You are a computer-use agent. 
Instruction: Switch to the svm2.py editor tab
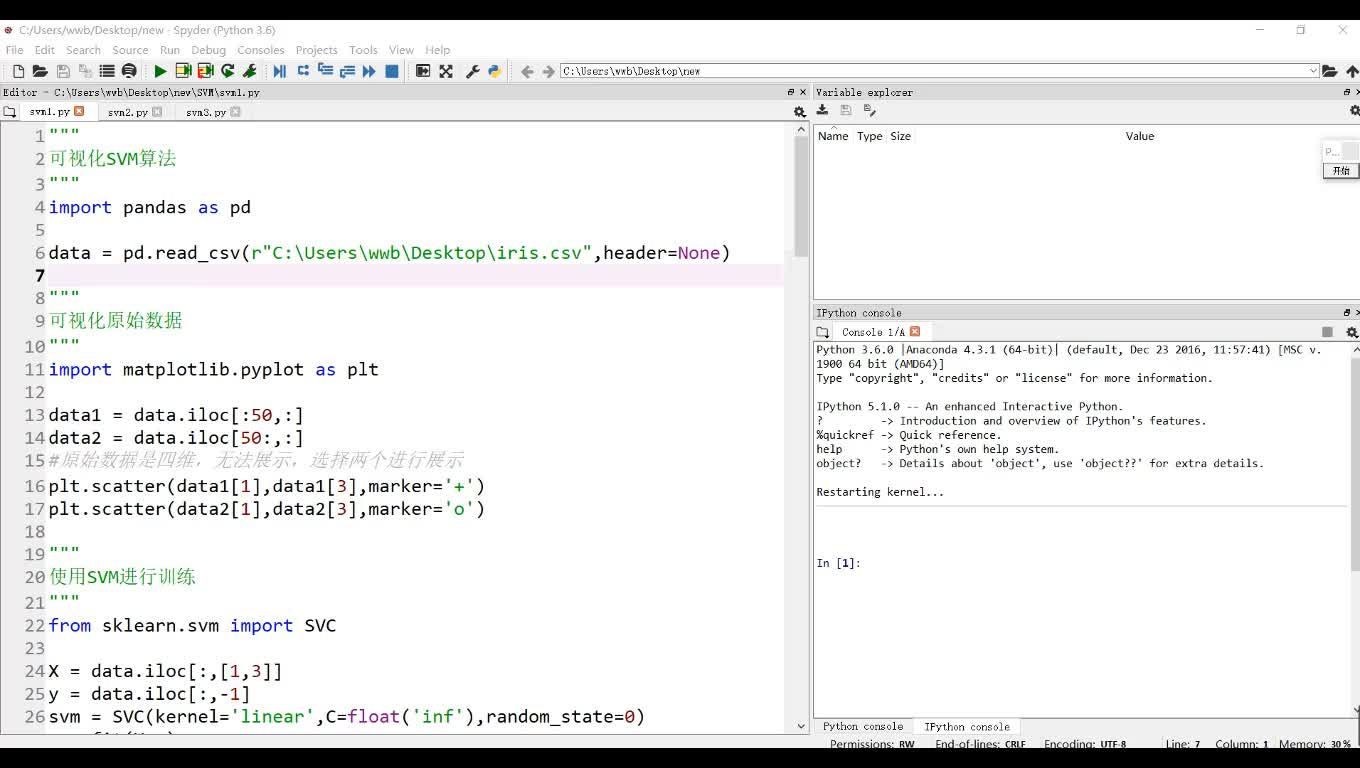coord(127,112)
